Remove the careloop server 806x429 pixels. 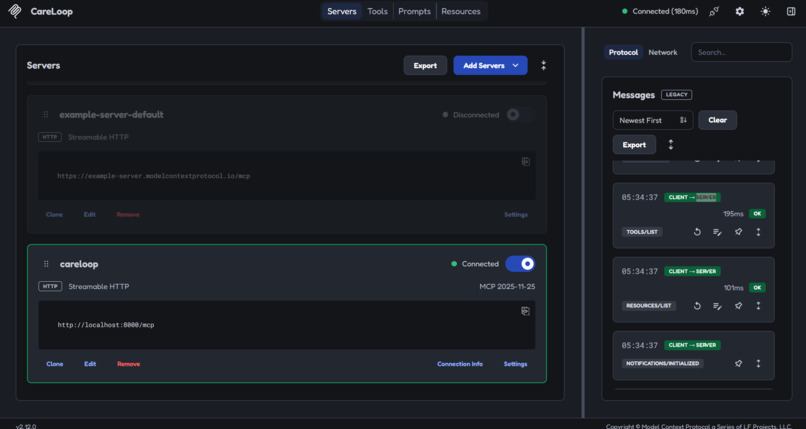coord(129,364)
